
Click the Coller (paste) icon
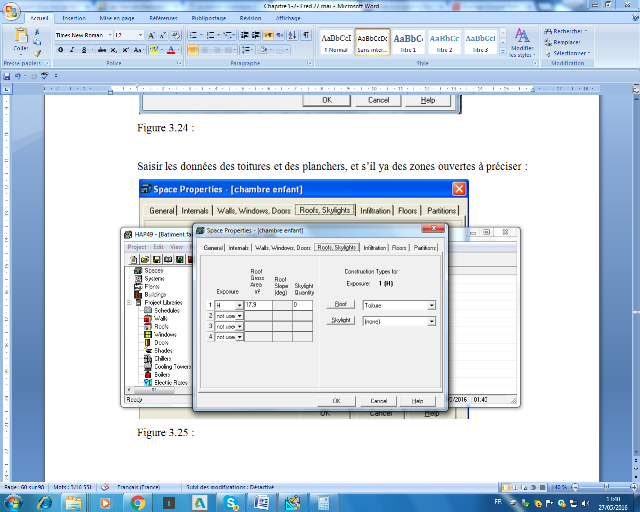tap(20, 43)
